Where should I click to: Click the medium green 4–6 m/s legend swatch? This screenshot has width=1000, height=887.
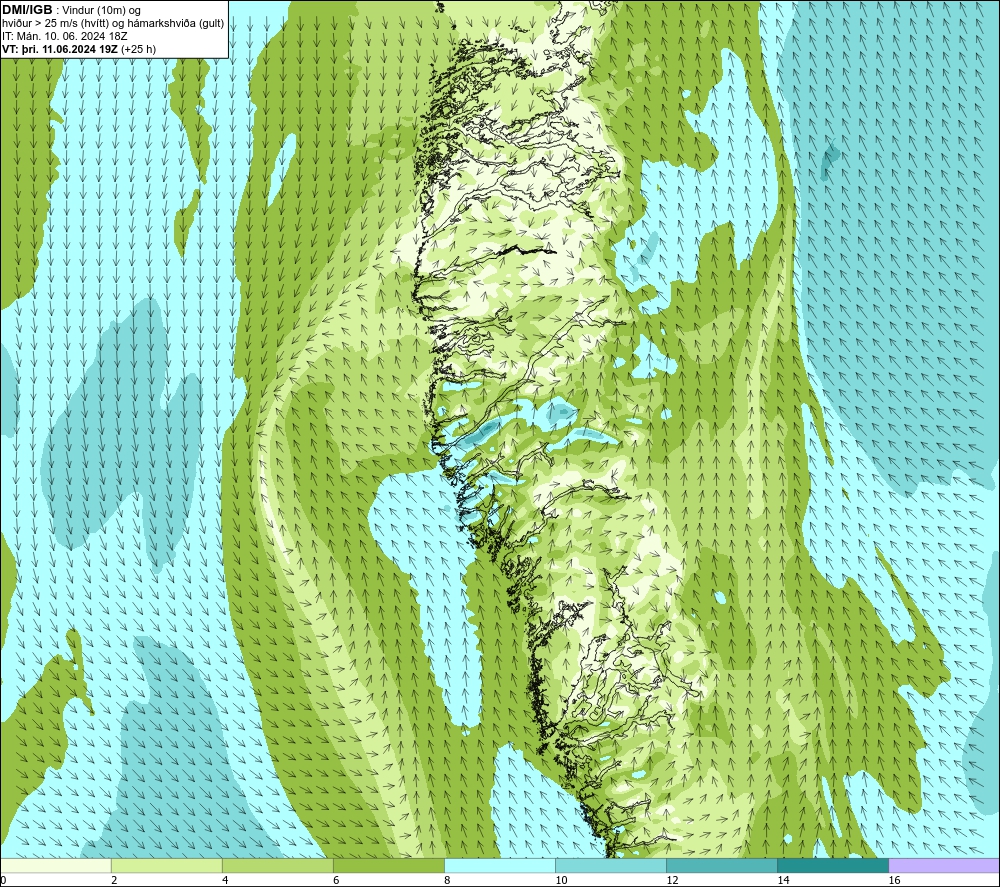click(278, 865)
